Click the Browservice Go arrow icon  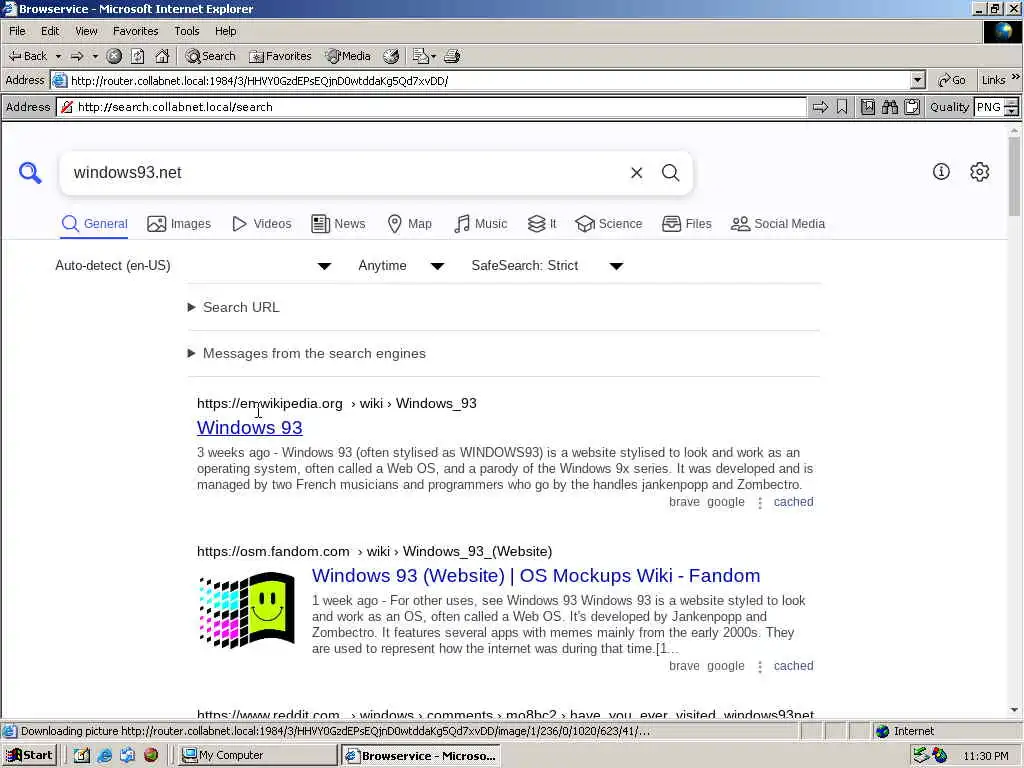pyautogui.click(x=820, y=107)
